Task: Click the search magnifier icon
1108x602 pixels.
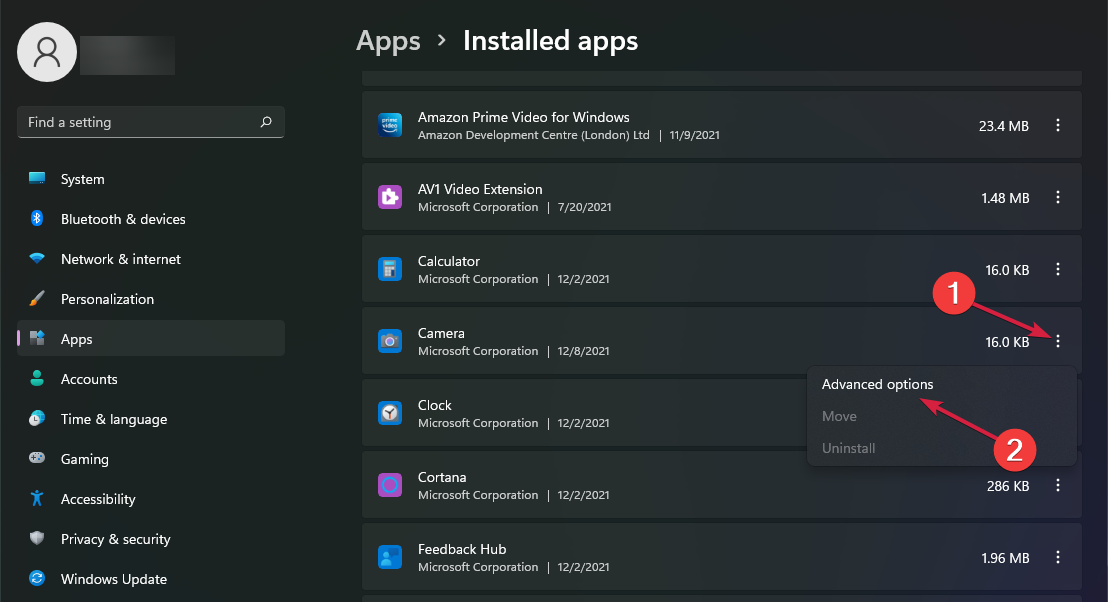Action: pyautogui.click(x=266, y=121)
